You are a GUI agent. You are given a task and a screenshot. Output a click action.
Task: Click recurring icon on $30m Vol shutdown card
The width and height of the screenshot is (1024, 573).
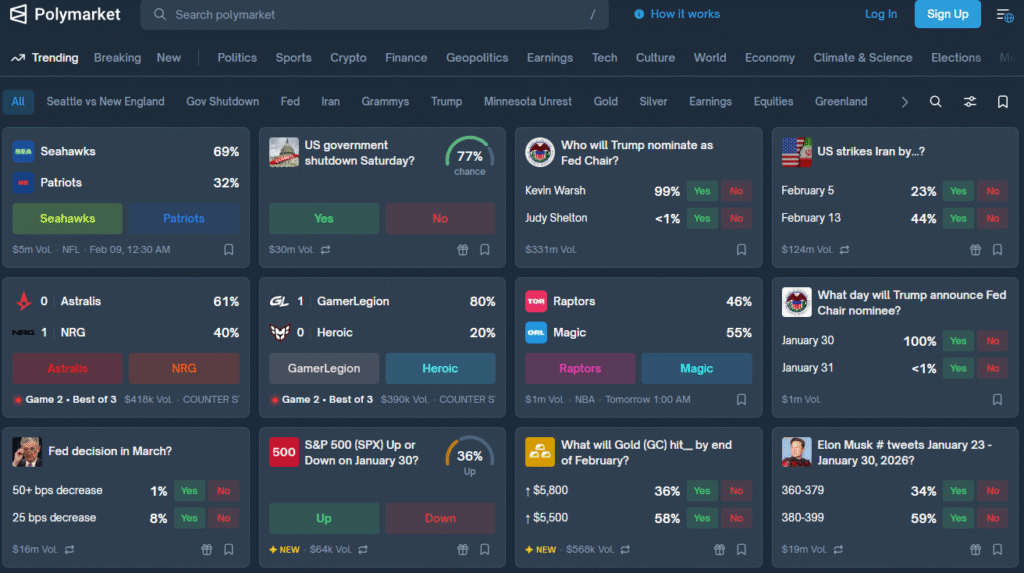pyautogui.click(x=325, y=250)
